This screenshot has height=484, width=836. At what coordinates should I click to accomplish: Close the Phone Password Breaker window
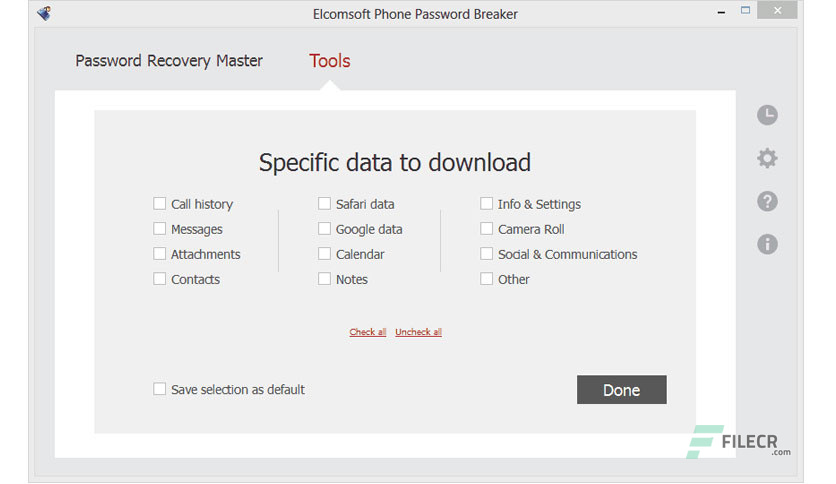pos(777,11)
